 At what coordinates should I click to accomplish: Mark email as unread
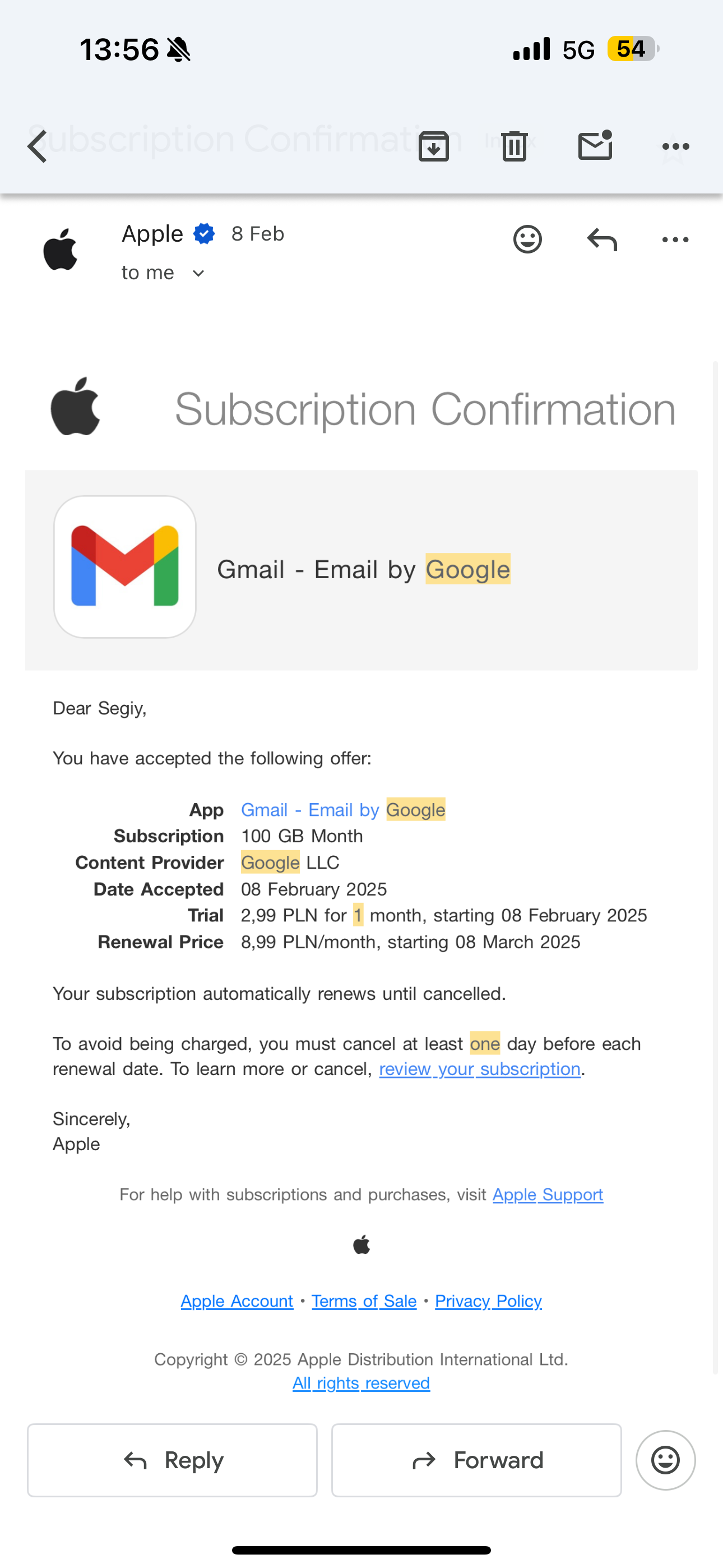pyautogui.click(x=595, y=146)
